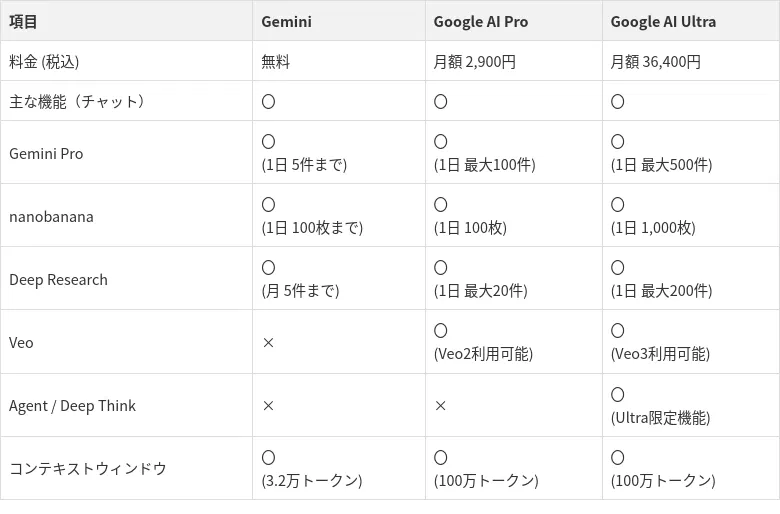Screen dimensions: 780x514
Task: Click the circle mark for Gemini context window
Action: pyautogui.click(x=268, y=457)
